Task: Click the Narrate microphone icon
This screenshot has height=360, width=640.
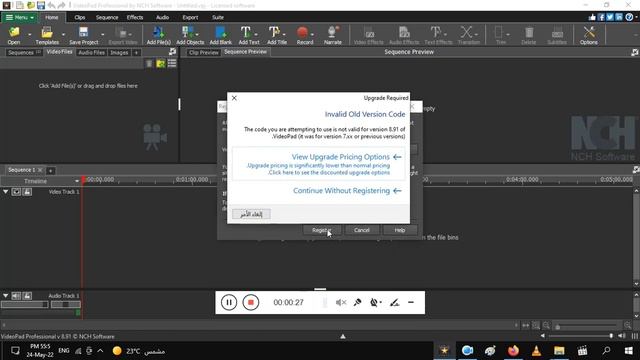Action: point(332,32)
